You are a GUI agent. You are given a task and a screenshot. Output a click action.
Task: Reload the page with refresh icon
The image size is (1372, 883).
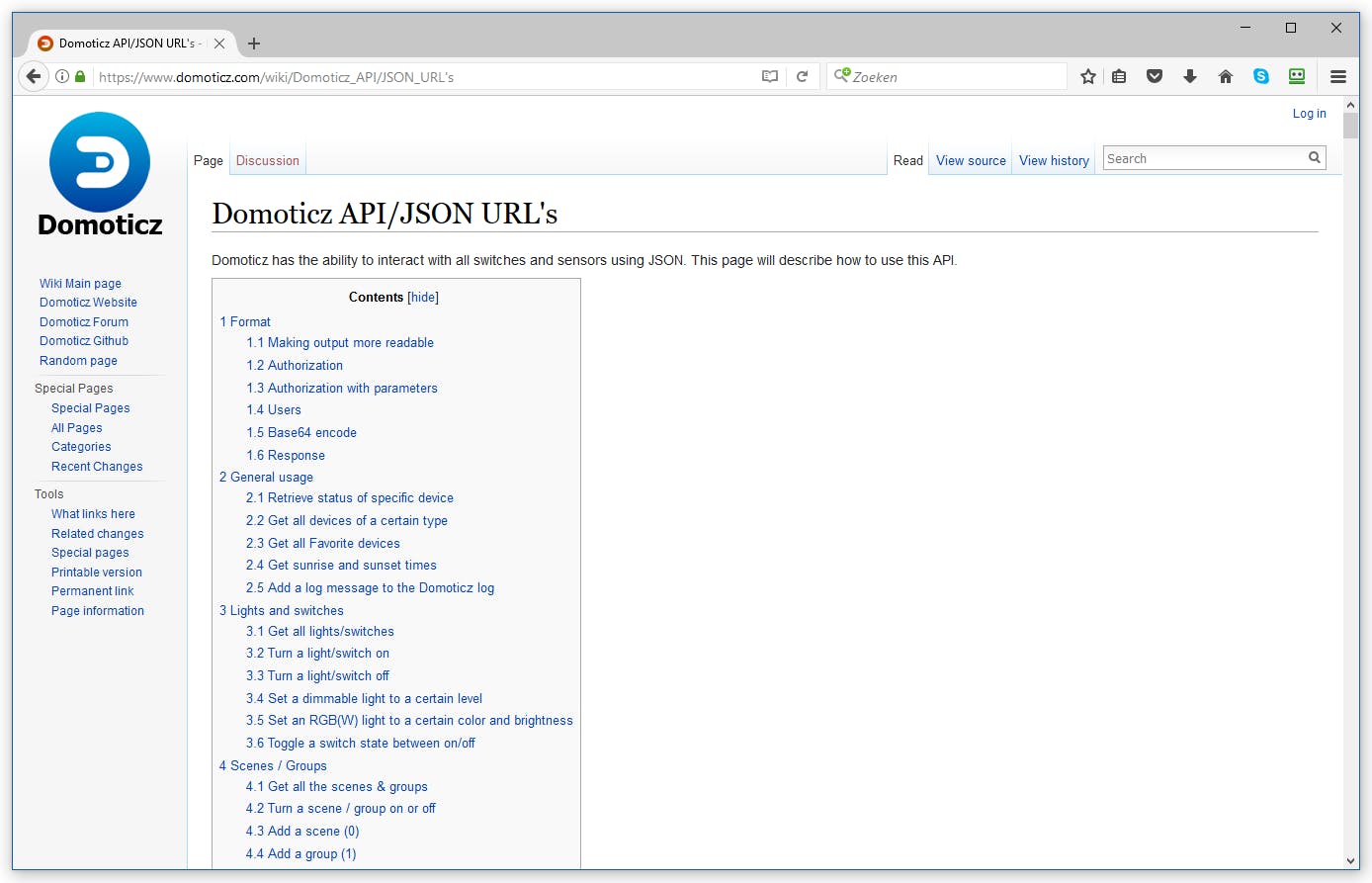803,76
